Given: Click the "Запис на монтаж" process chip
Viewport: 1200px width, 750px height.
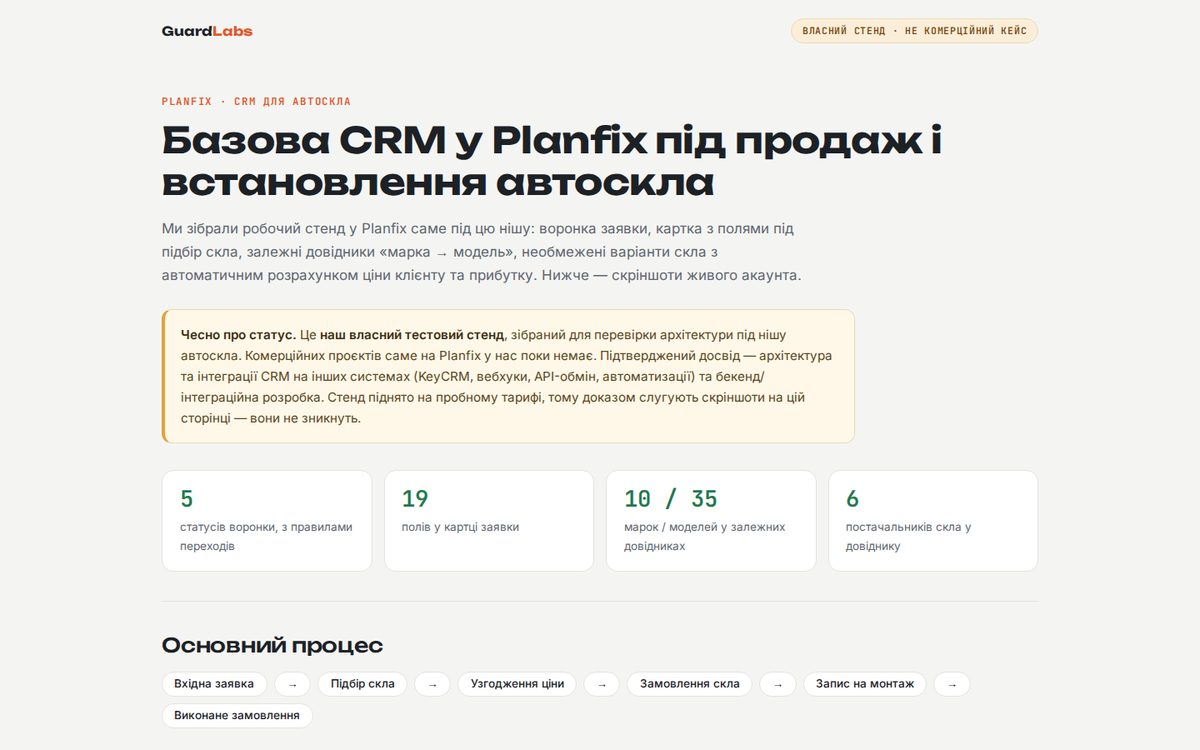Looking at the screenshot, I should [x=865, y=684].
